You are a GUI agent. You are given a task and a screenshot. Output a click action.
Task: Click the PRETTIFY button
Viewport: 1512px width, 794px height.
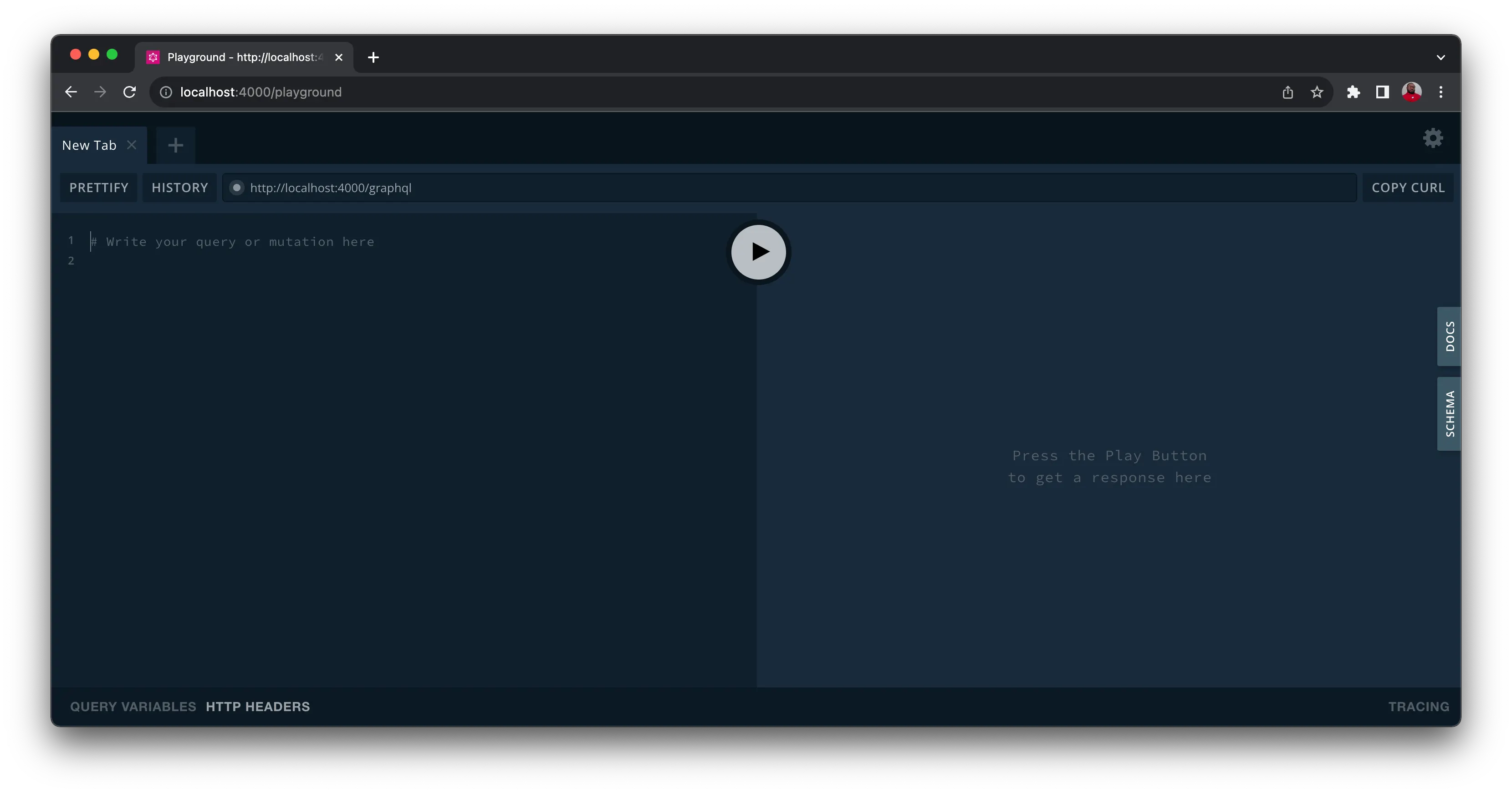tap(99, 188)
